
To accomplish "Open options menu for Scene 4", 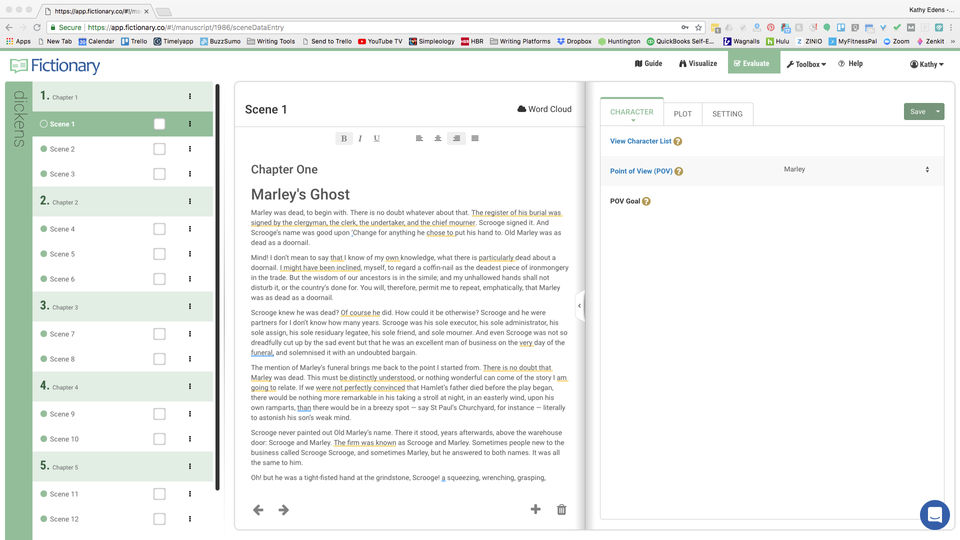I will (190, 229).
